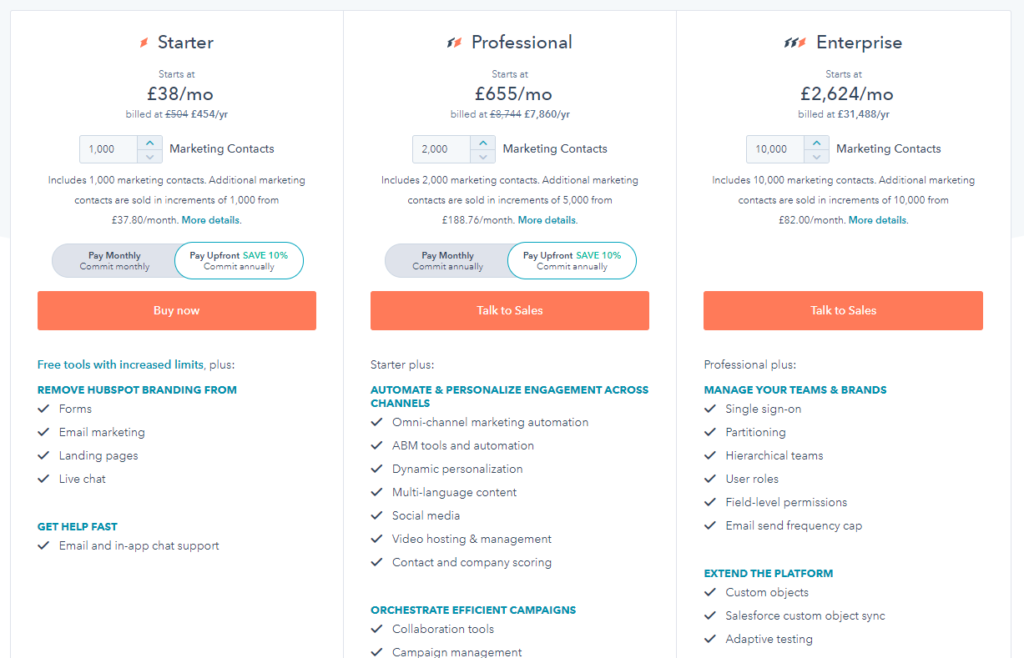Click Talk to Sales under Professional
This screenshot has height=658, width=1024.
[x=509, y=310]
